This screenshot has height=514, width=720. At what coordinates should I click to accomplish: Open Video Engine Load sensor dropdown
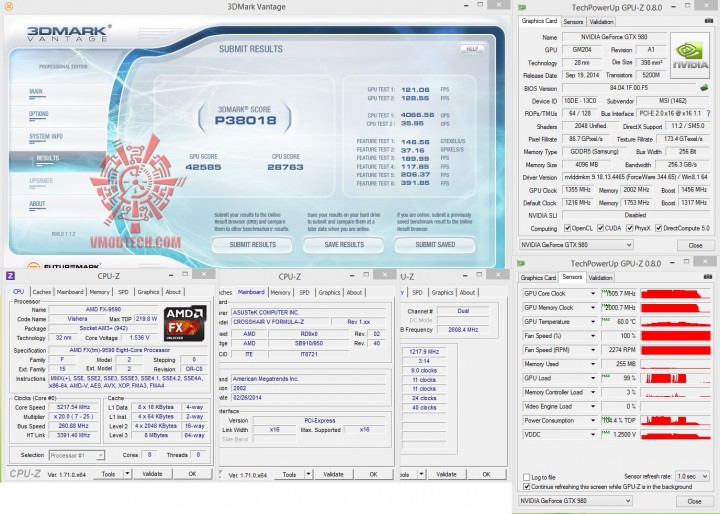[593, 406]
